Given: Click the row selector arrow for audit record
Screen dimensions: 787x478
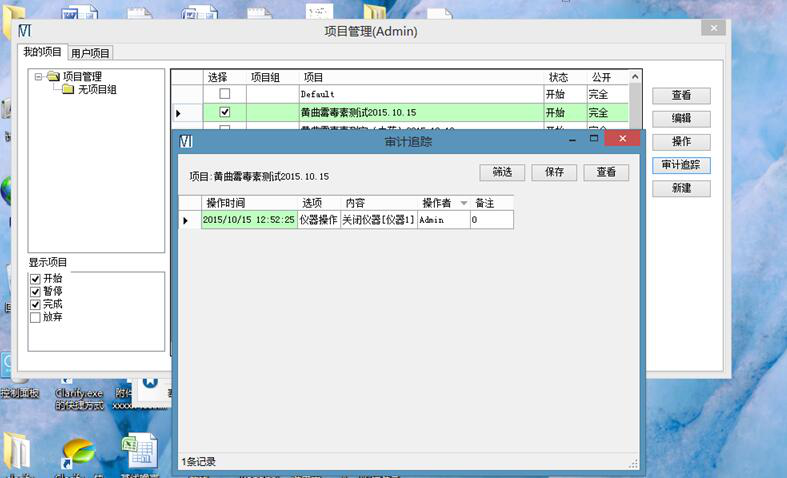Looking at the screenshot, I should [185, 220].
